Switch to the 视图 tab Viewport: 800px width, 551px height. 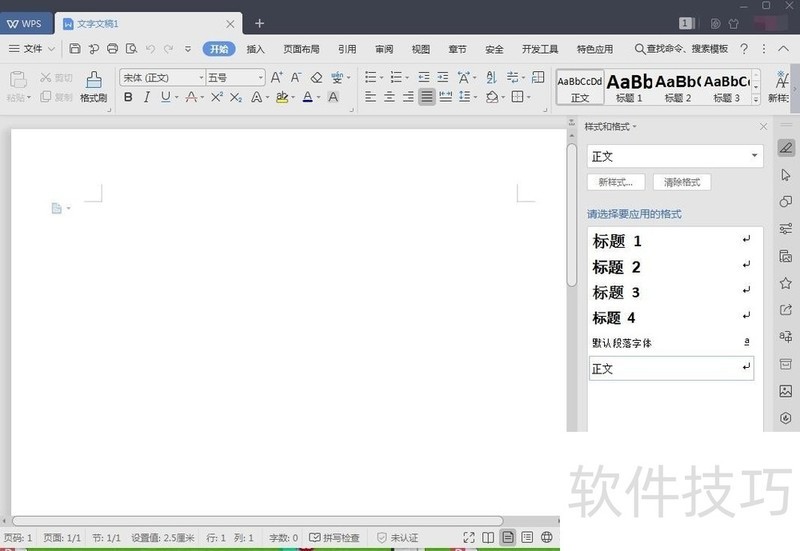pos(421,49)
